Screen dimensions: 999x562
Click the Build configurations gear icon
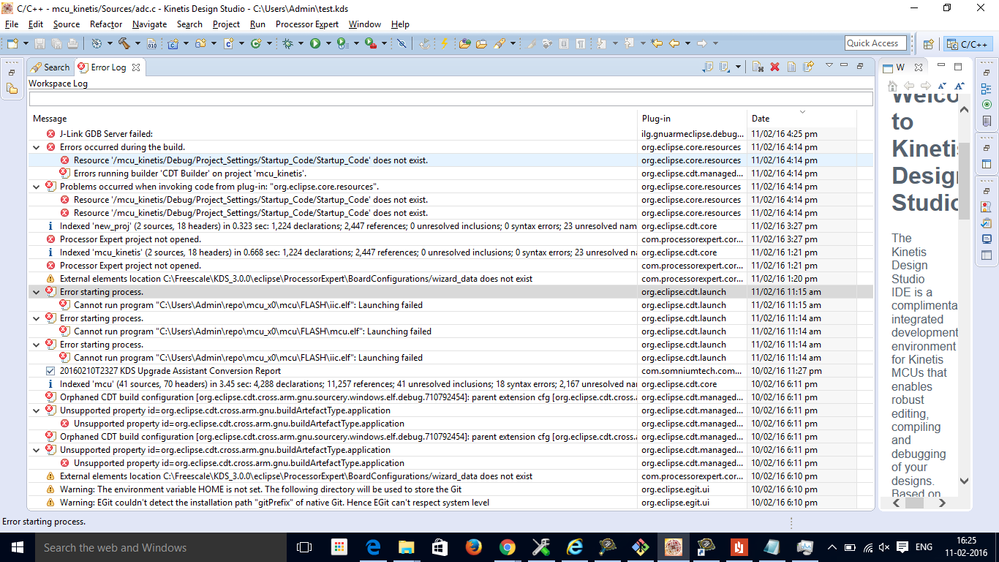(x=96, y=43)
